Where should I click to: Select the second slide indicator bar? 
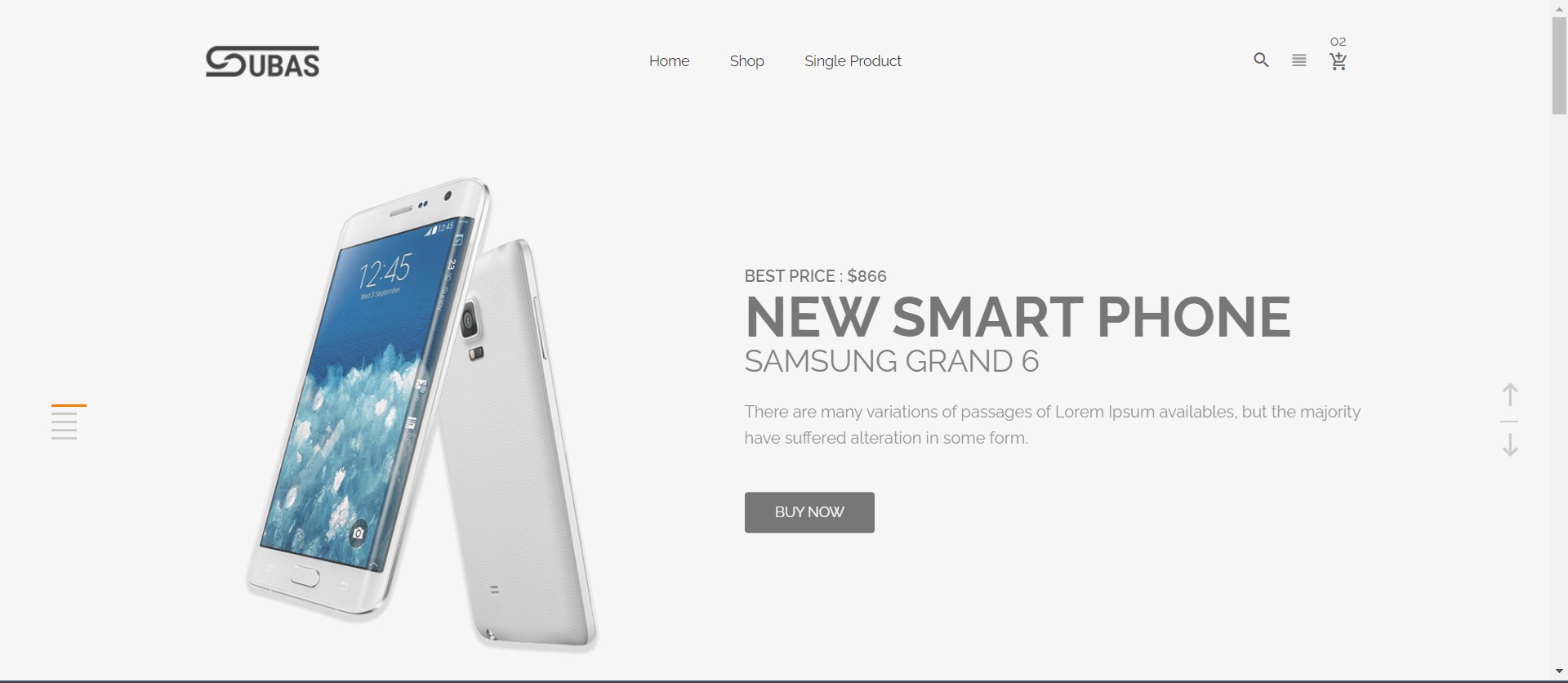pyautogui.click(x=64, y=413)
